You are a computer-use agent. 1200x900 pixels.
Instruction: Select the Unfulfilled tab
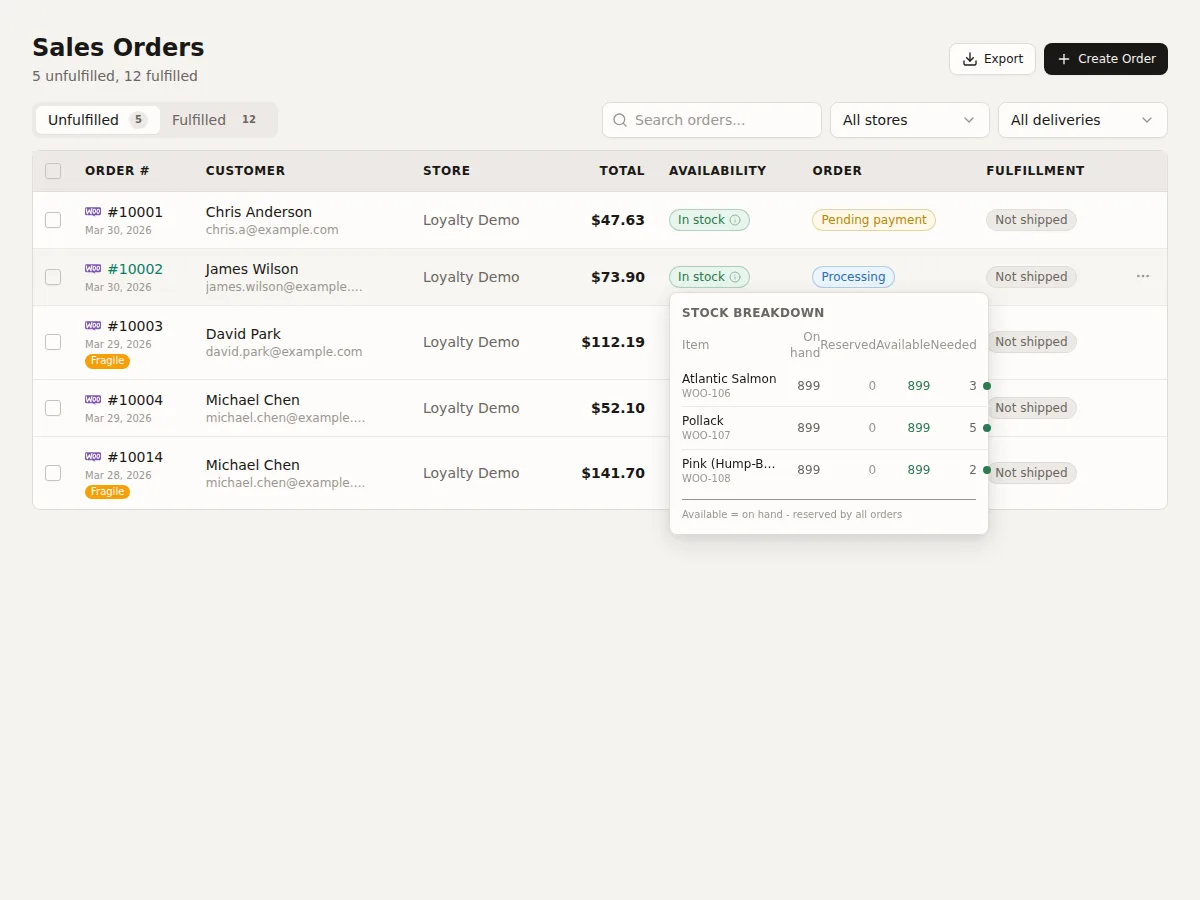98,120
